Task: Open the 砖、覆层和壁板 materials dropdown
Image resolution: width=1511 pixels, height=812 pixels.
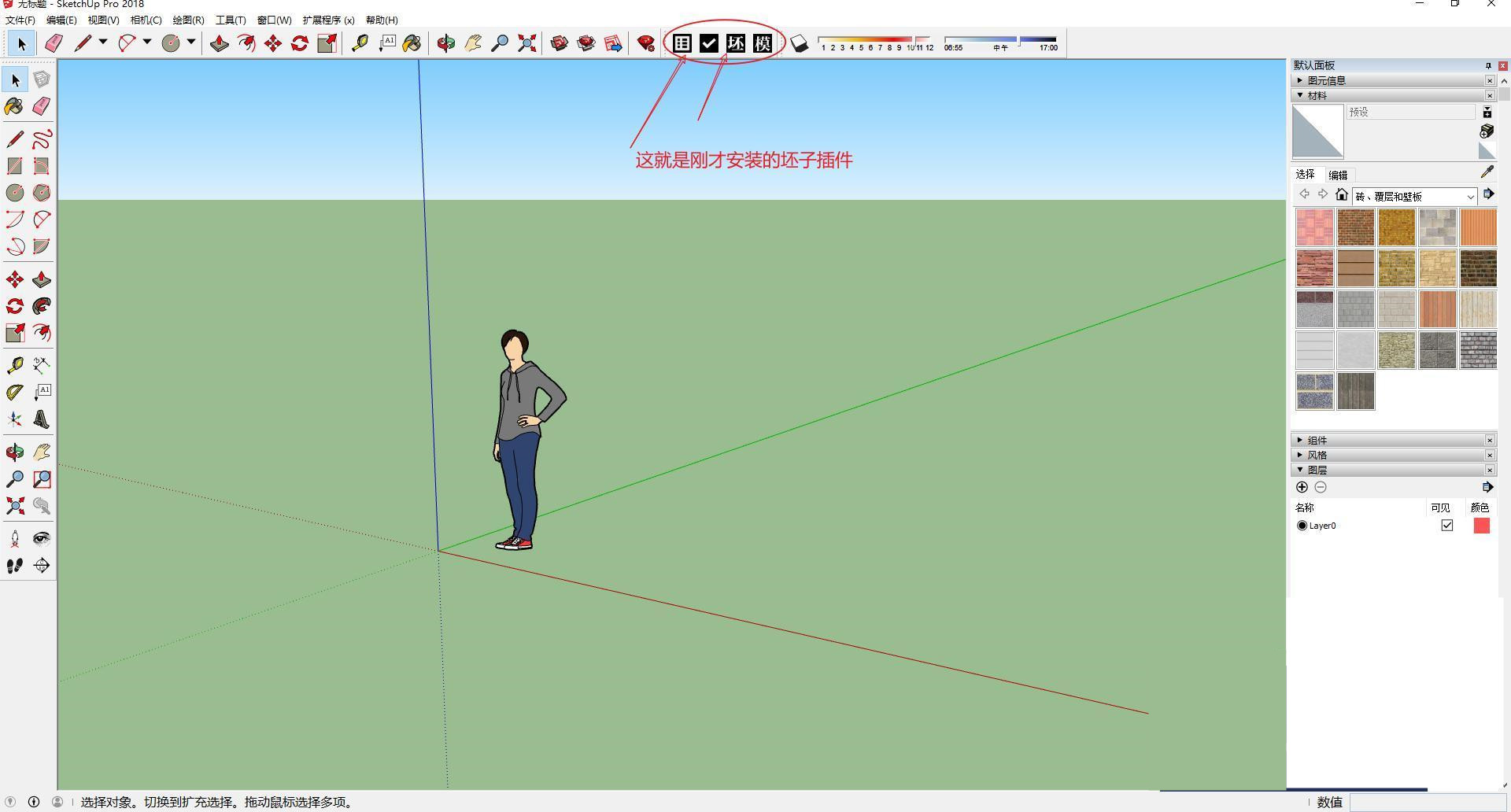Action: (1471, 197)
